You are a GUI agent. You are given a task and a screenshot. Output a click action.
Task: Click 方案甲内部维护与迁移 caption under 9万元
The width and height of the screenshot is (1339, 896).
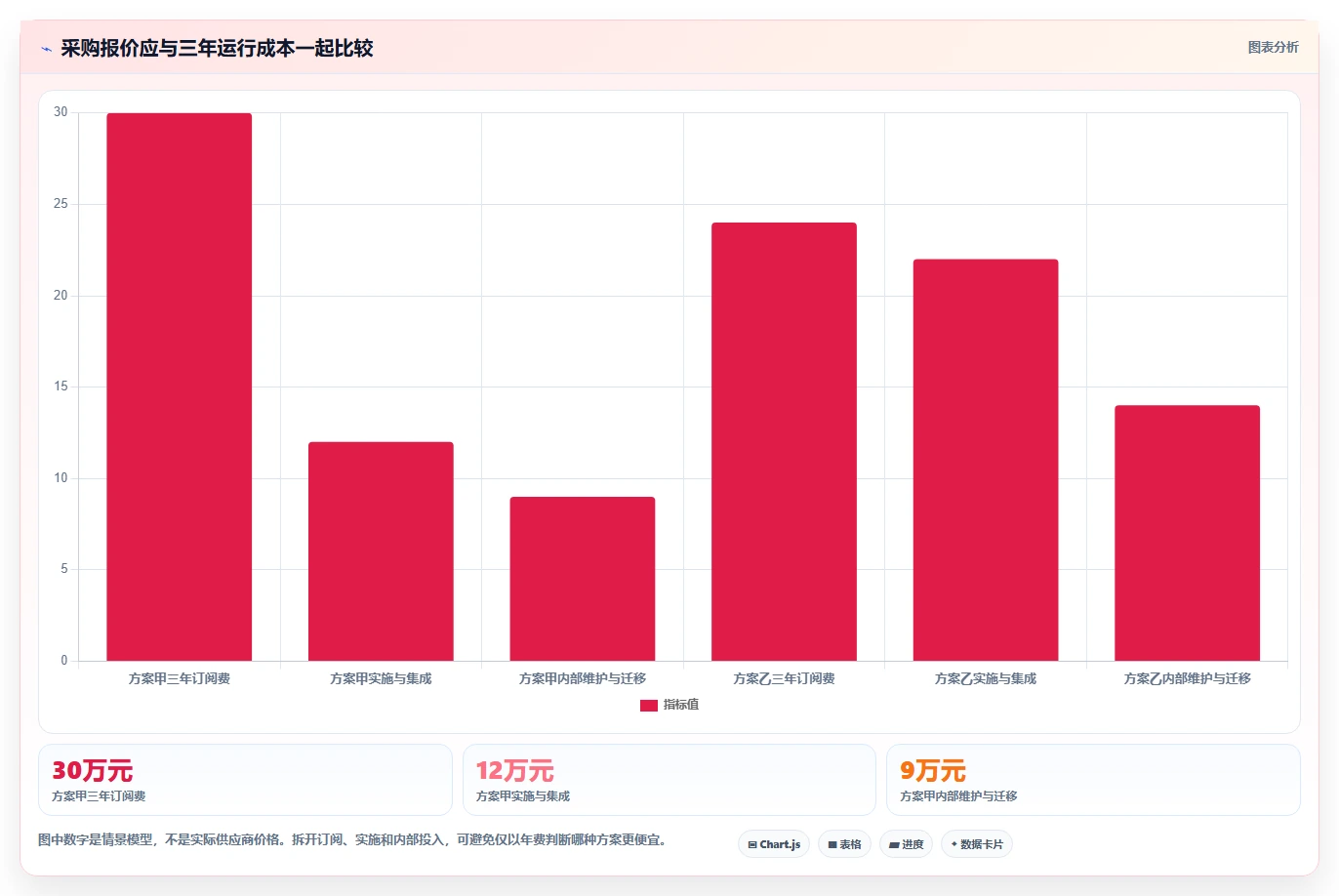click(x=958, y=796)
